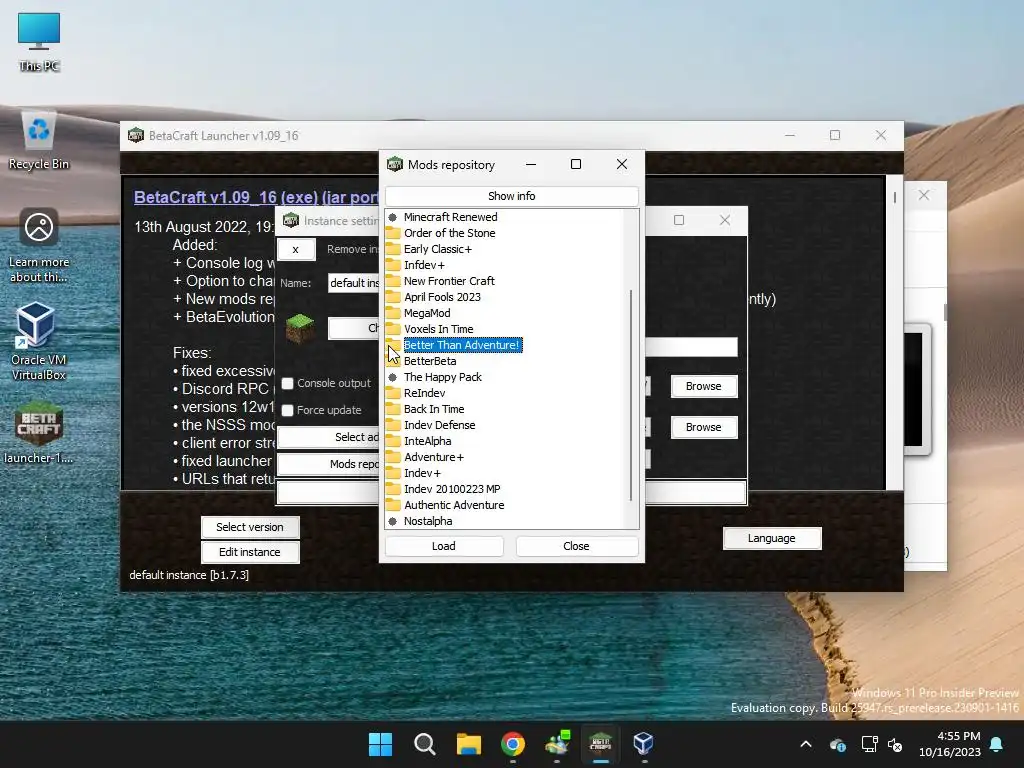The height and width of the screenshot is (768, 1024).
Task: Select the Early Classic+ folder
Action: 438,249
